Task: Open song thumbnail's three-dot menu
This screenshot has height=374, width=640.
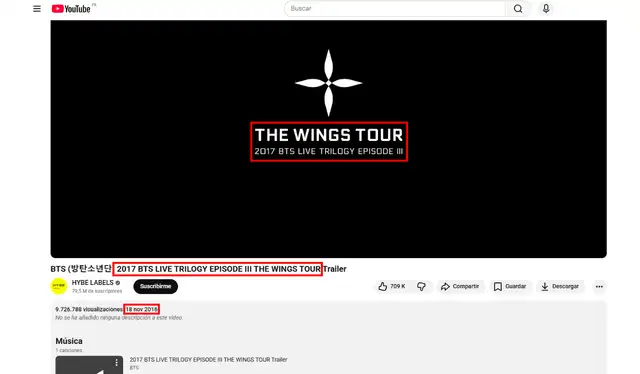Action: tap(116, 363)
